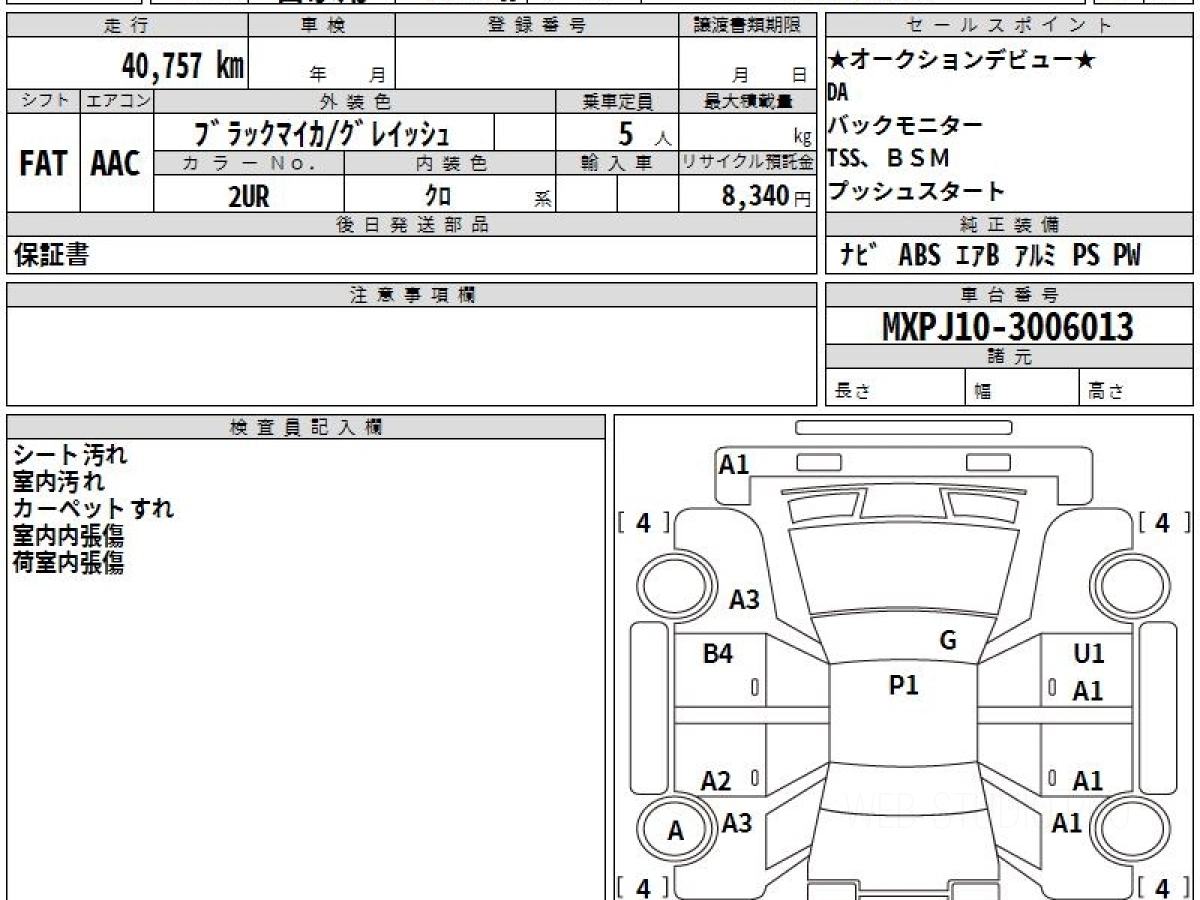
Task: Select the 5 人 seating capacity value
Action: (643, 133)
